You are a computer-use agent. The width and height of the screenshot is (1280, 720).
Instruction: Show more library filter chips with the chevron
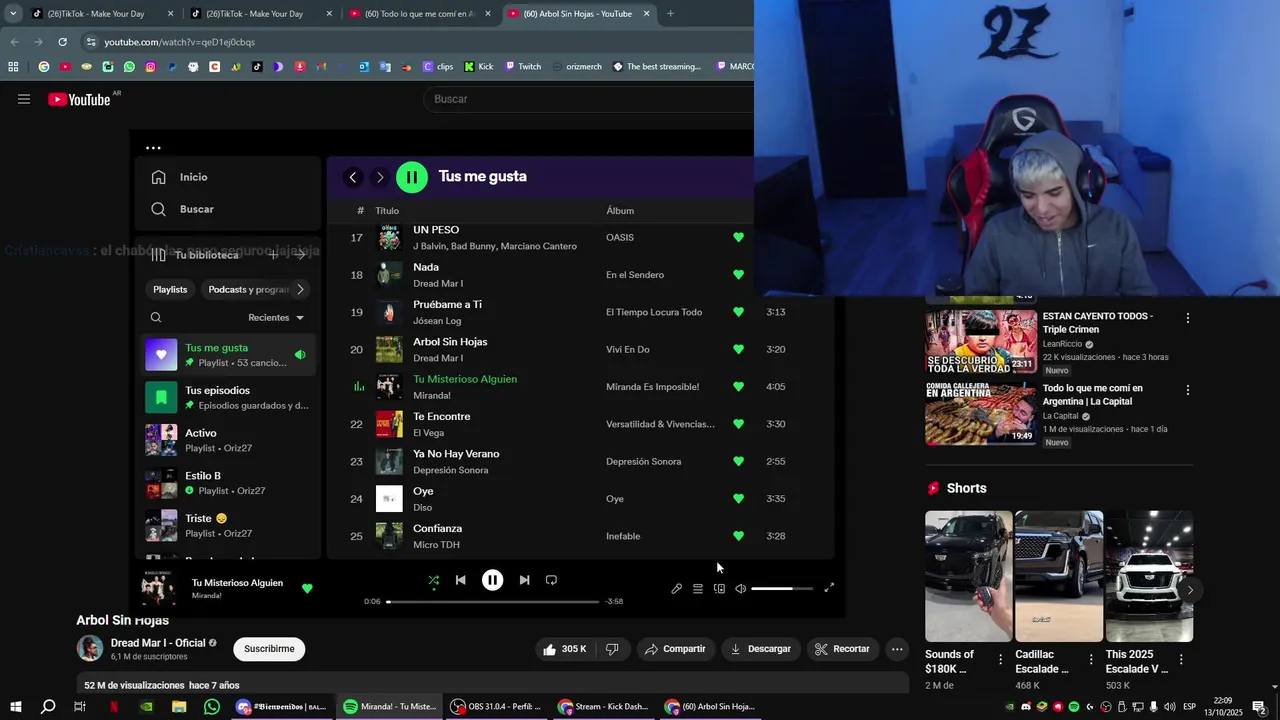300,290
